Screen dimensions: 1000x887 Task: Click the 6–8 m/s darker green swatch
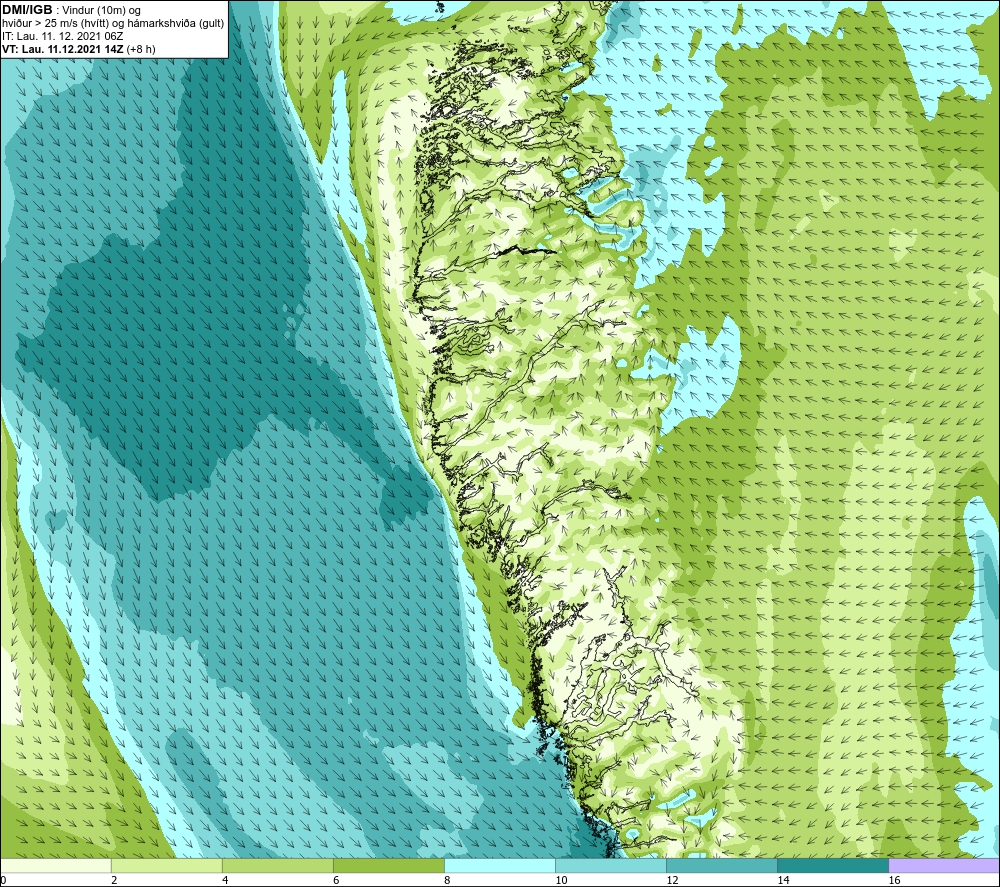pyautogui.click(x=389, y=866)
